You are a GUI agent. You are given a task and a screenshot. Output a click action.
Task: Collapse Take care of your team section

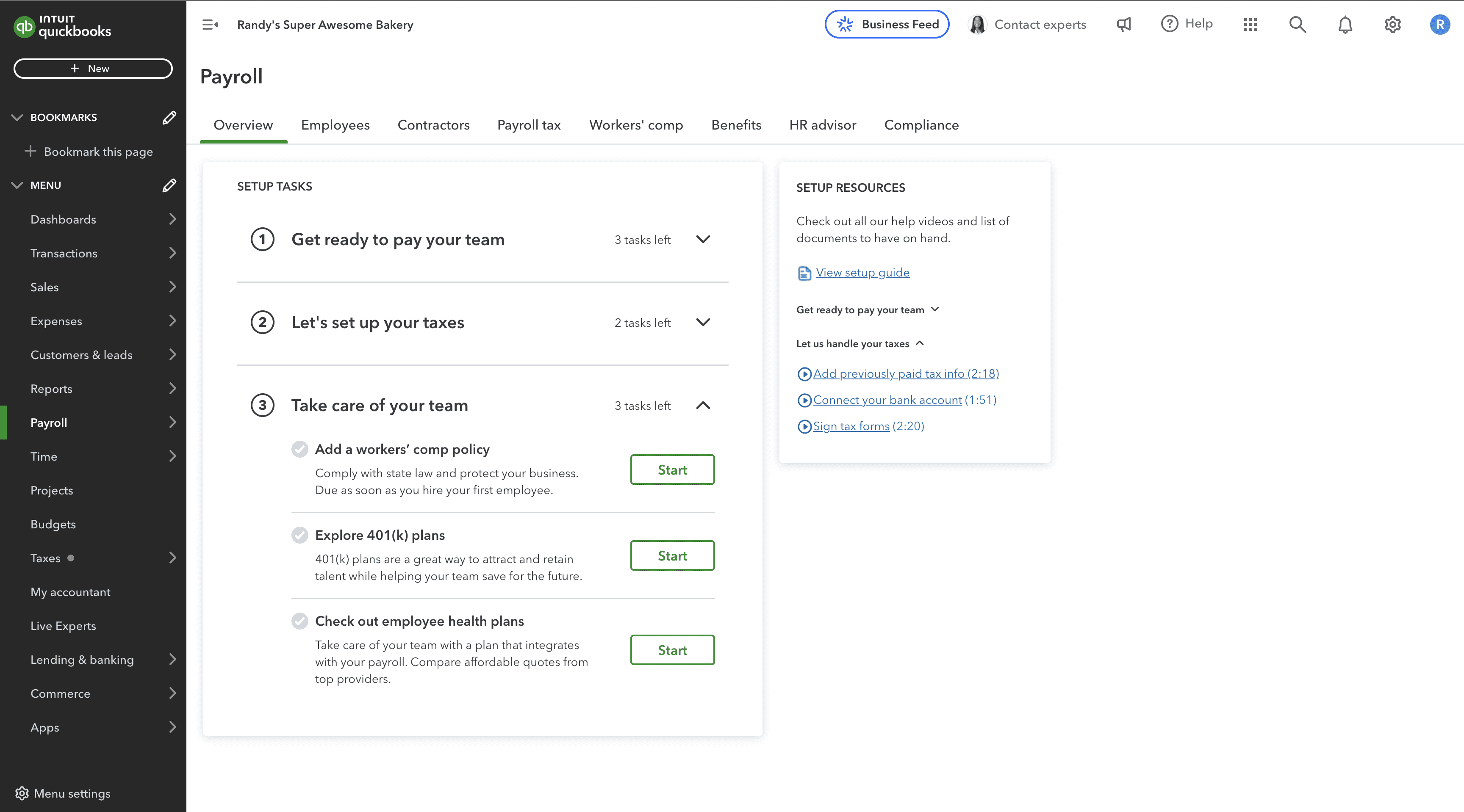click(x=702, y=406)
